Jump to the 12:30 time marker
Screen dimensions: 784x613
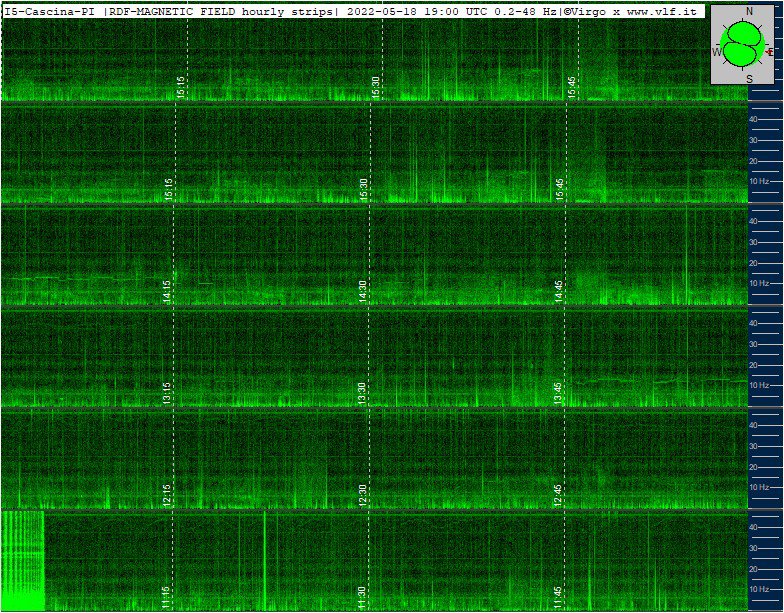363,494
